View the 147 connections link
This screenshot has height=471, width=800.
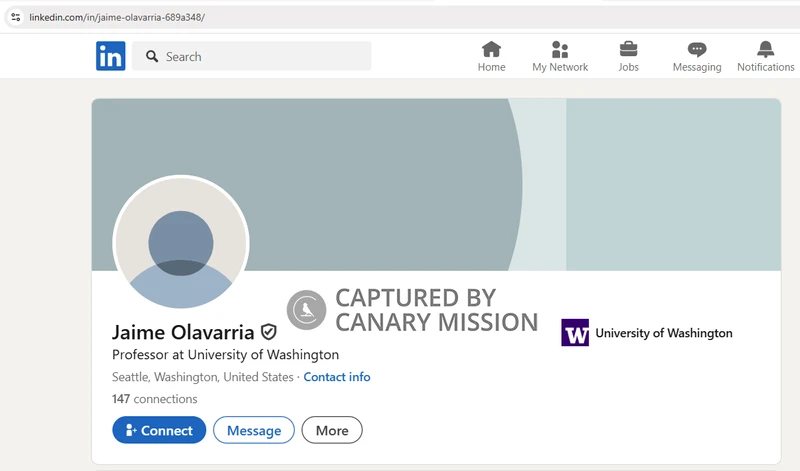click(x=154, y=399)
